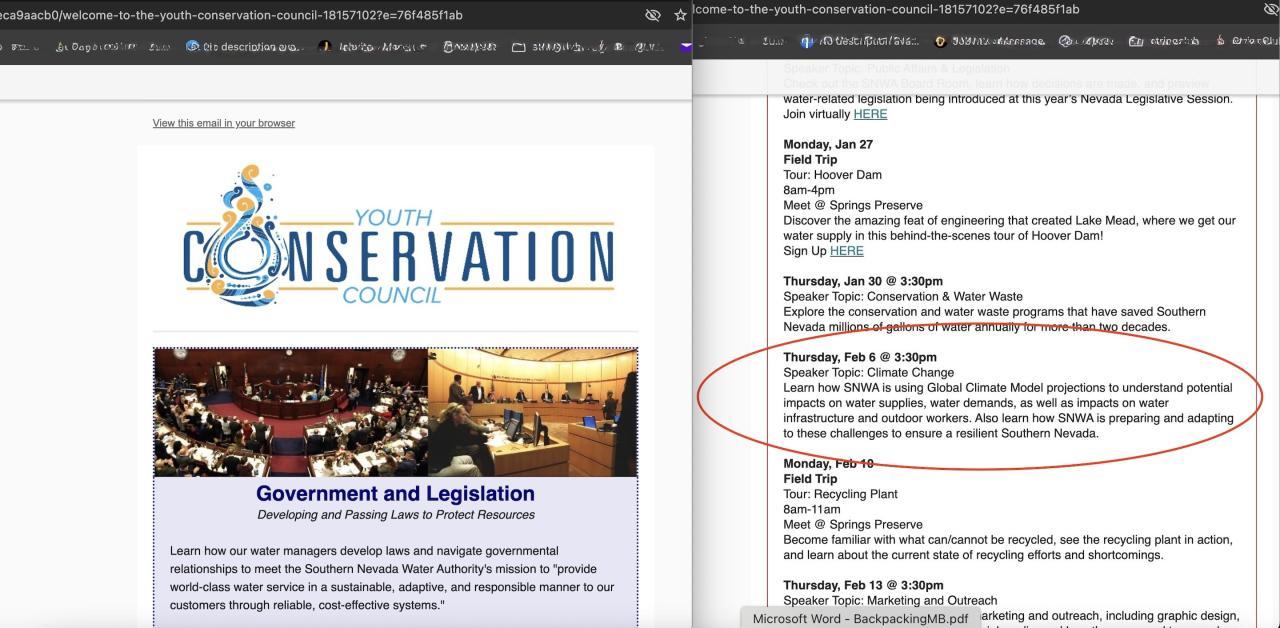Click the 'Field Trip' label under Monday, Jan 27
Viewport: 1280px width, 628px height.
tap(810, 159)
